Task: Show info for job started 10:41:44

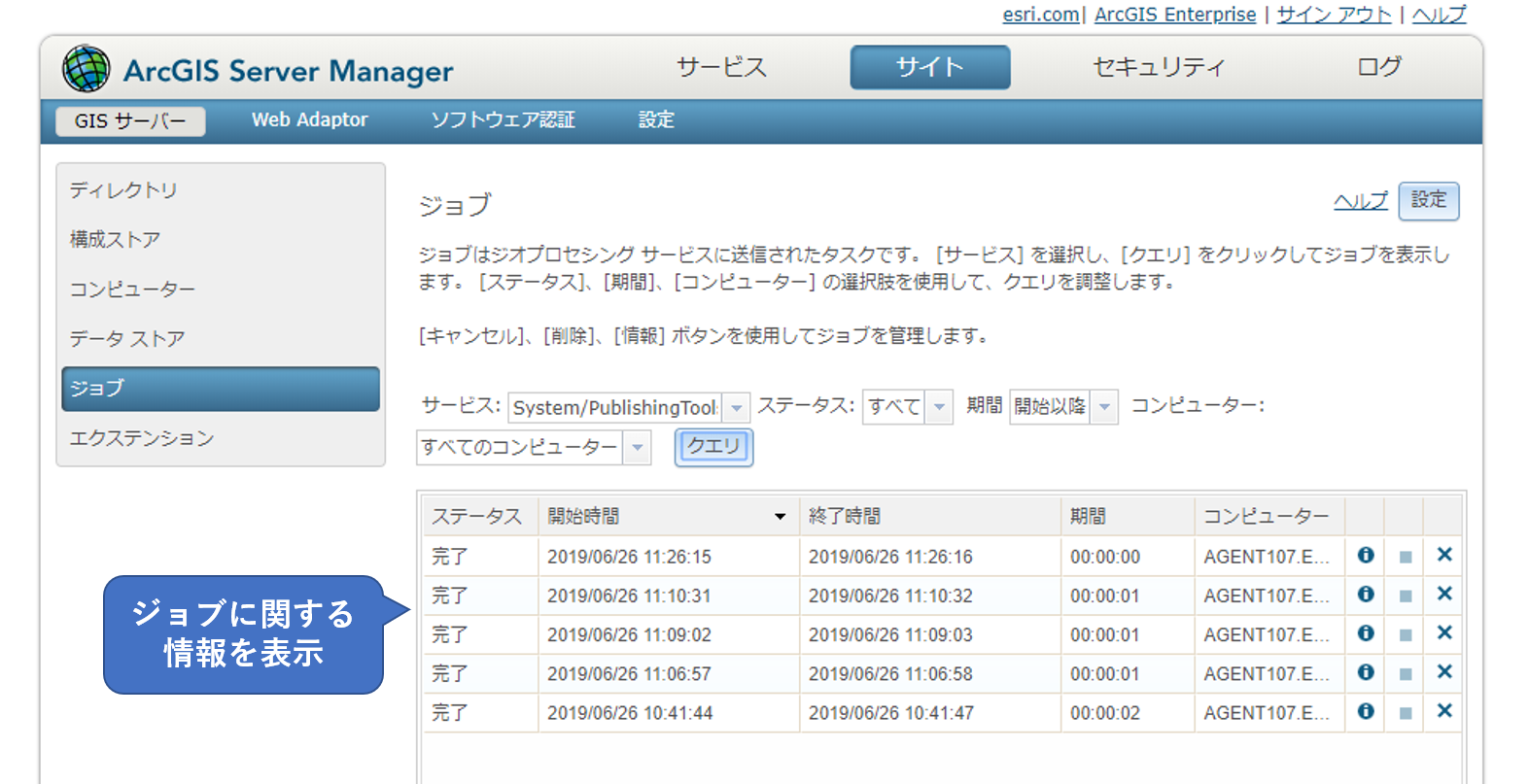Action: tap(1366, 710)
